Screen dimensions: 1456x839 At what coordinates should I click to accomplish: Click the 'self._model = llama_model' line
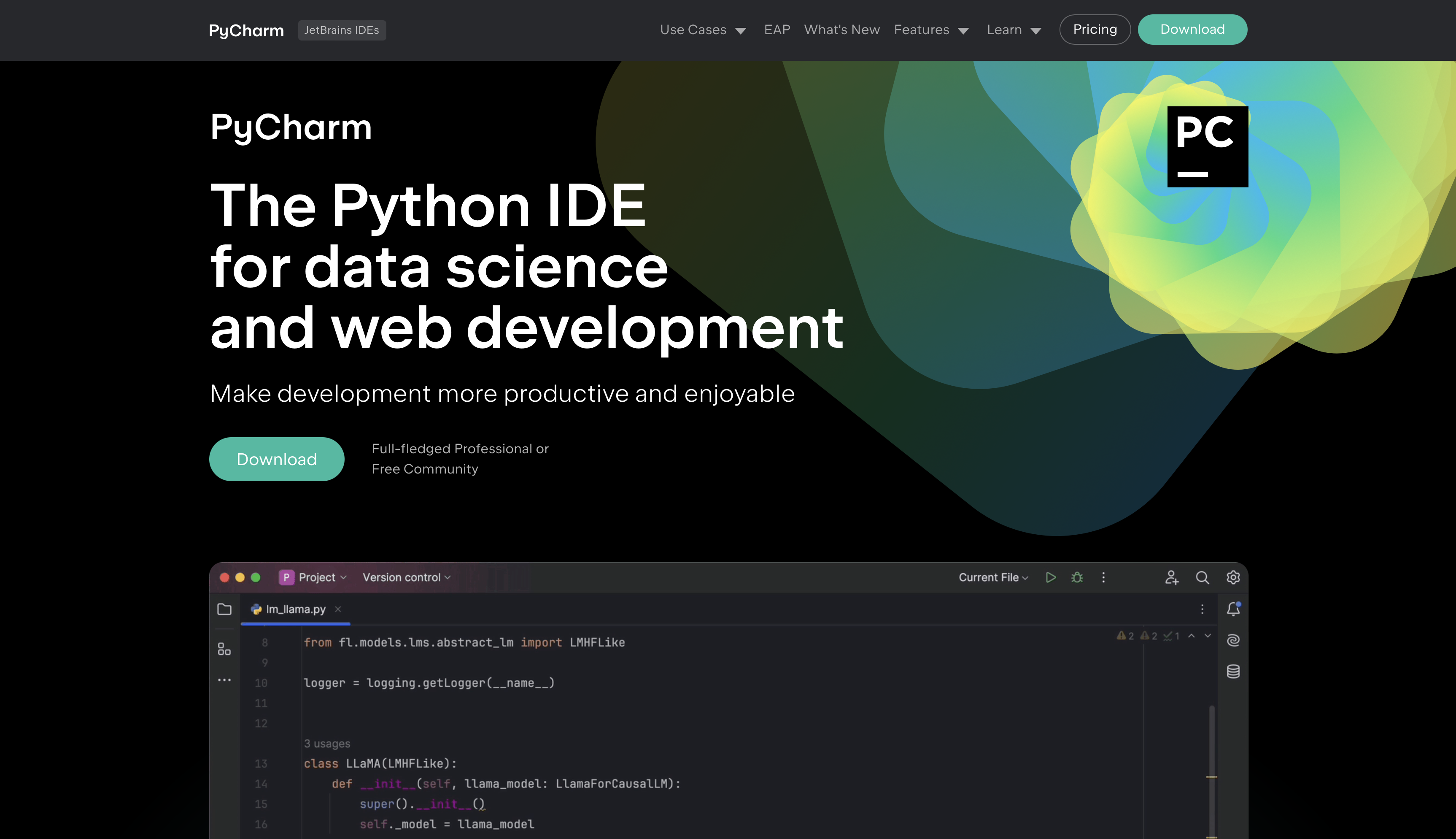(447, 824)
